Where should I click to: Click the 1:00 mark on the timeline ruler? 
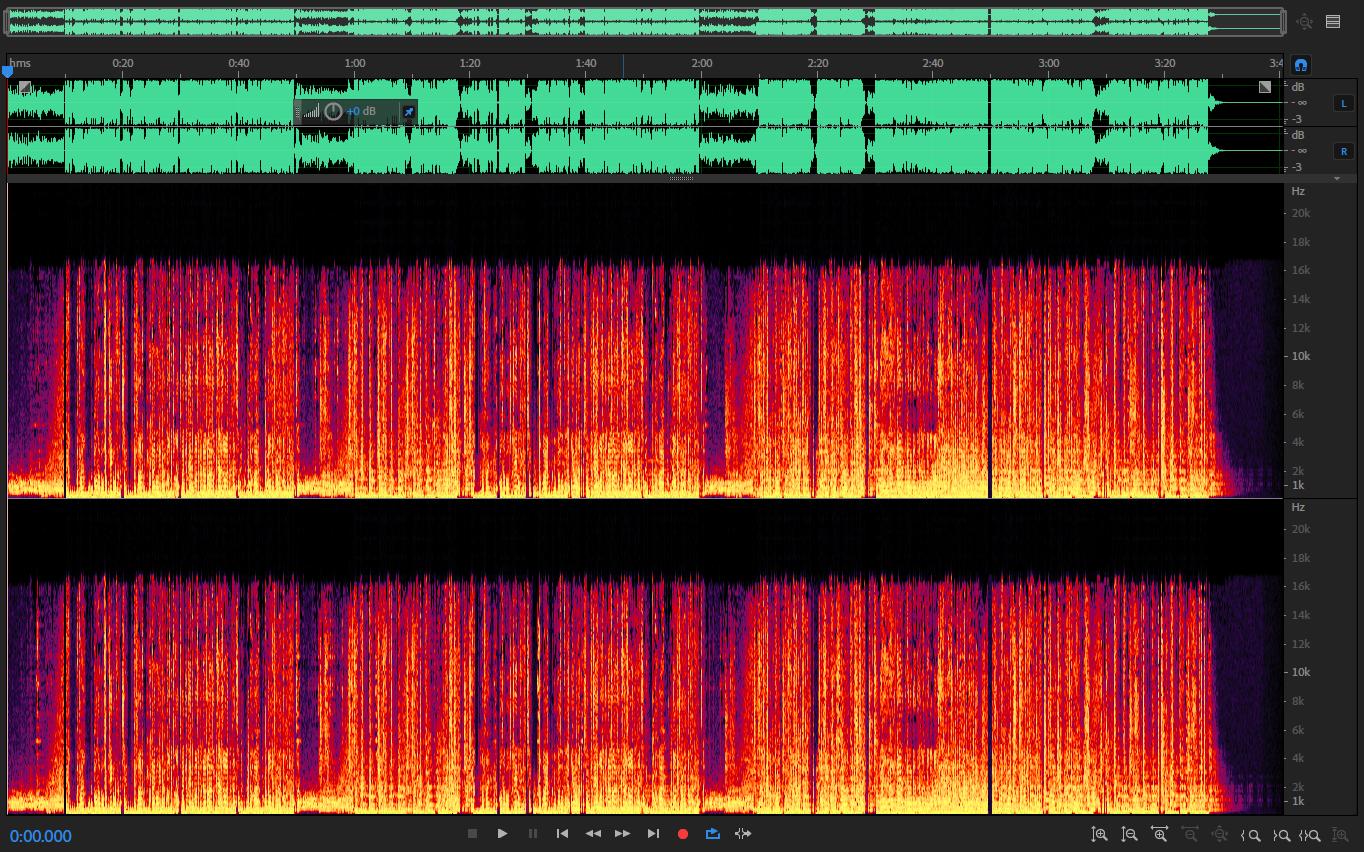[355, 63]
